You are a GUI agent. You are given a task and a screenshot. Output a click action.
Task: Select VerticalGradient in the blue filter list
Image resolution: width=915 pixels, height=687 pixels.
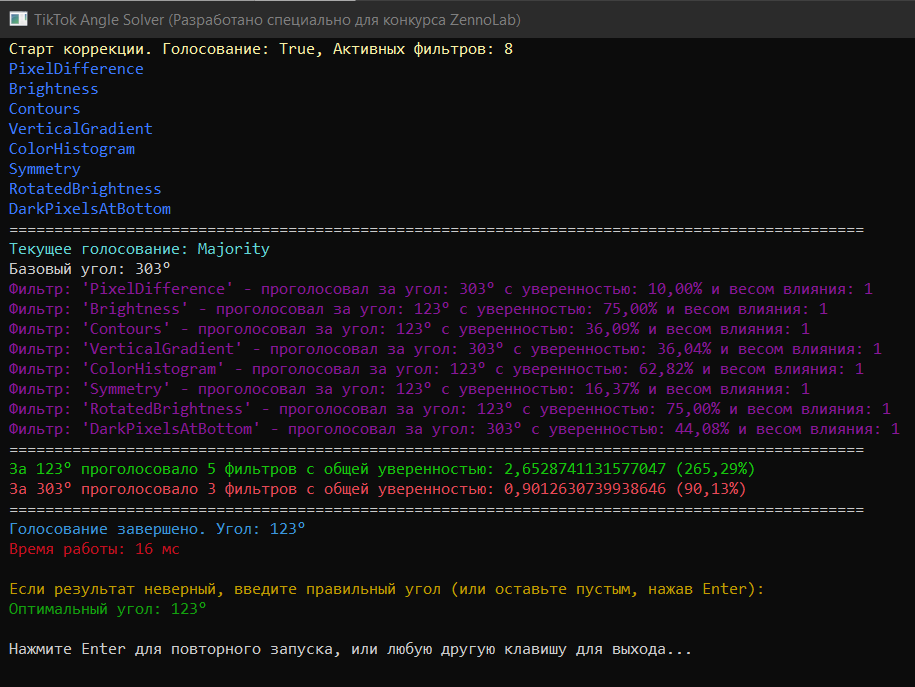81,129
